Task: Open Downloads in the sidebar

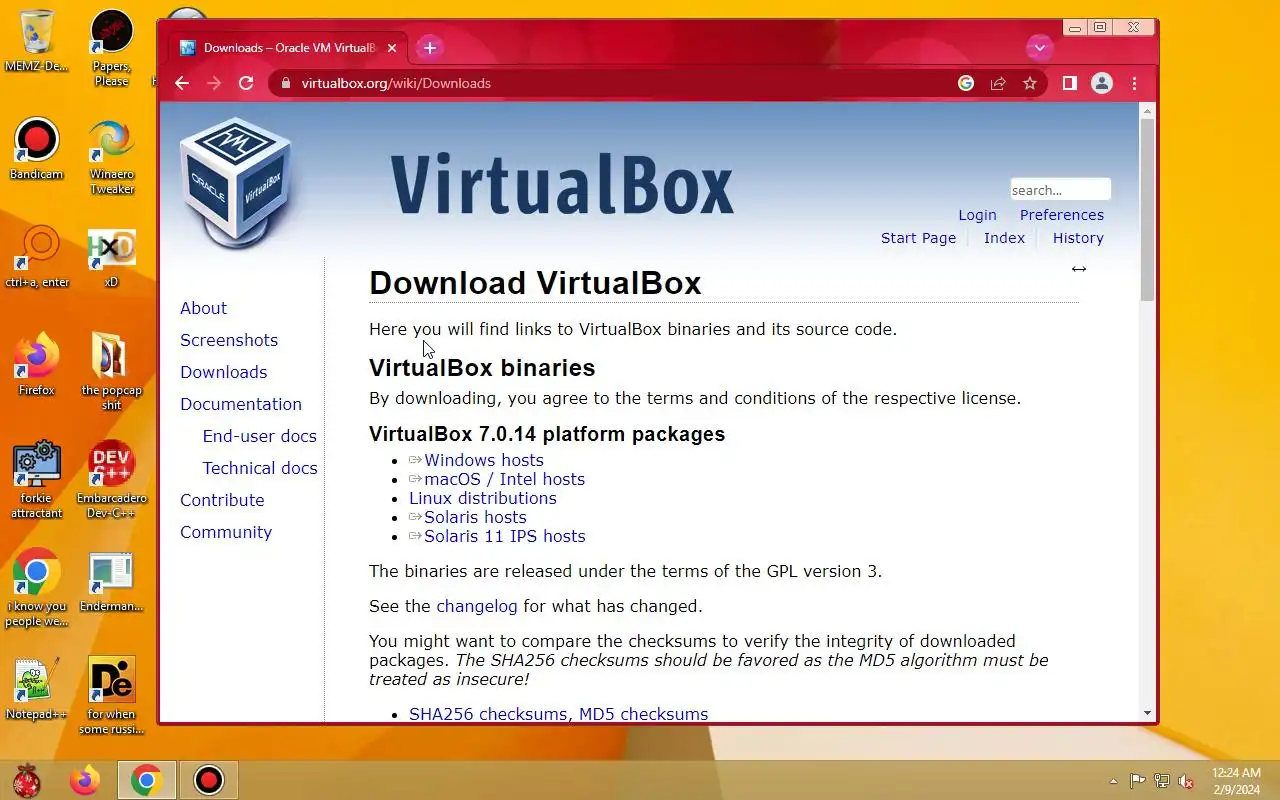Action: pyautogui.click(x=223, y=372)
